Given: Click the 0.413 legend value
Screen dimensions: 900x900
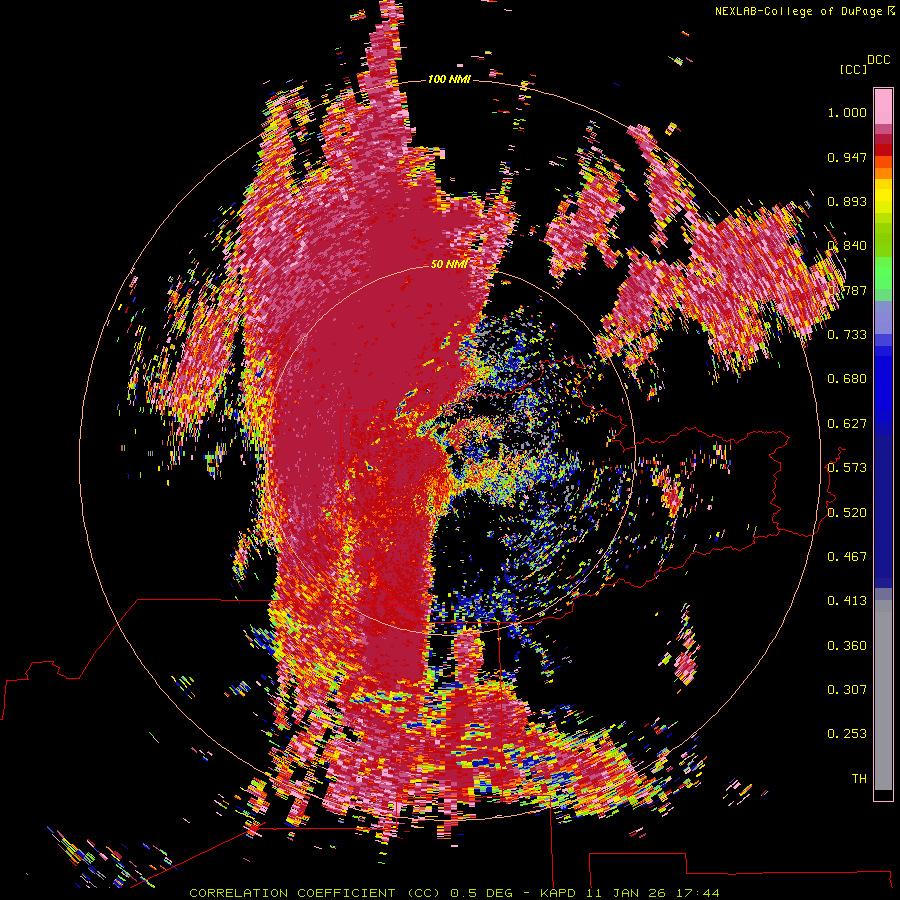Looking at the screenshot, I should pyautogui.click(x=847, y=601).
